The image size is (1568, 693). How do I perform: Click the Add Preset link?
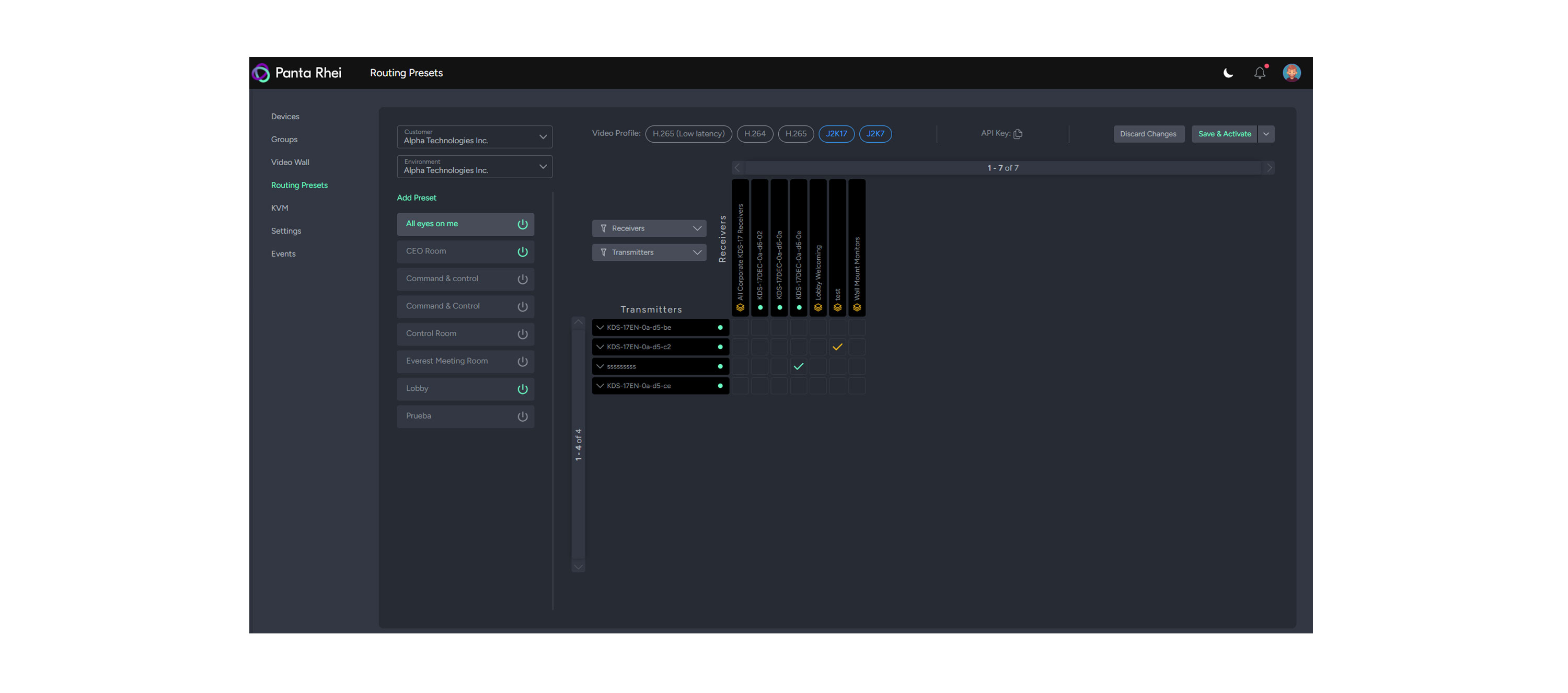pos(417,198)
